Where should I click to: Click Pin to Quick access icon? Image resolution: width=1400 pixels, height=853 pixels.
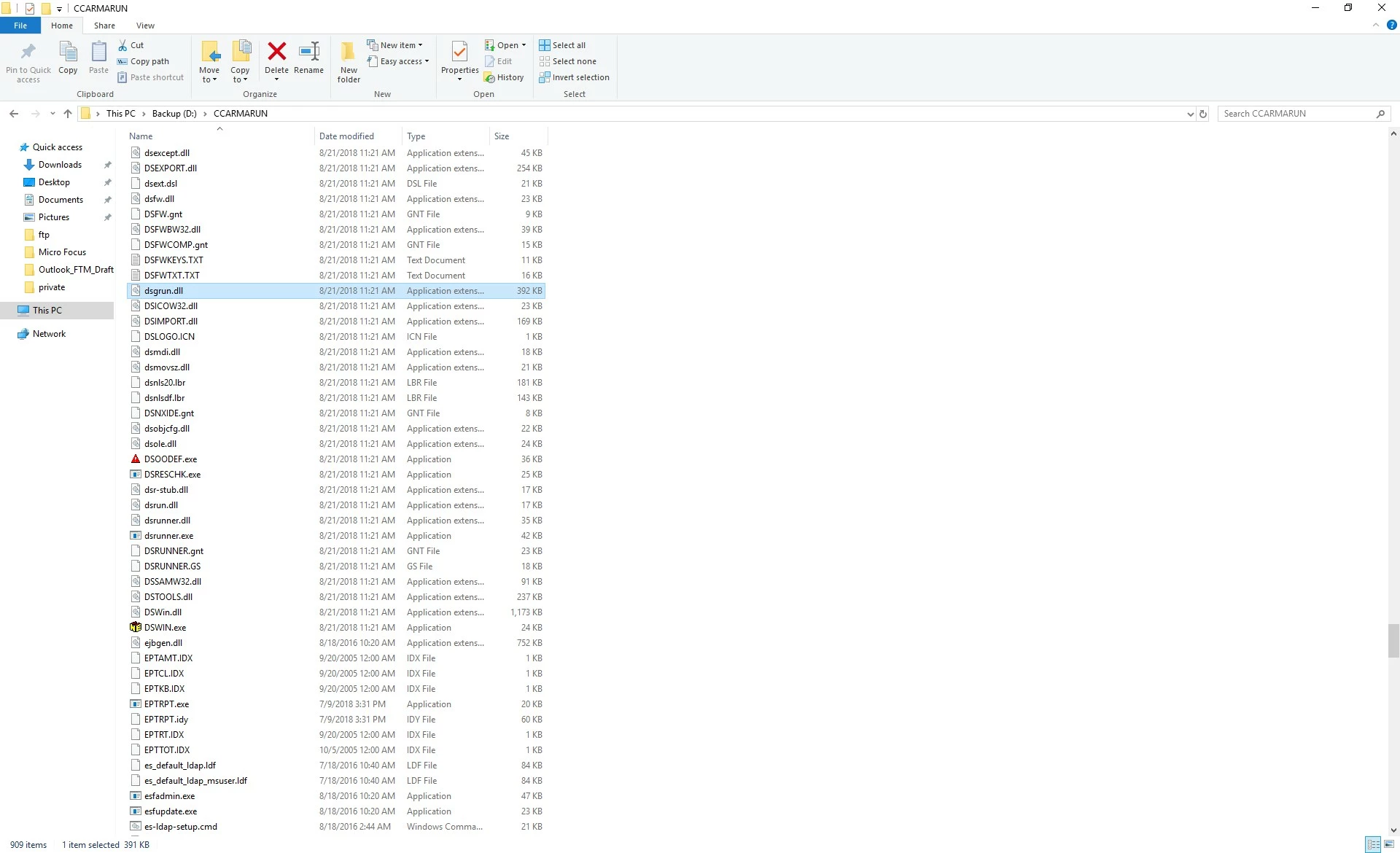(28, 52)
